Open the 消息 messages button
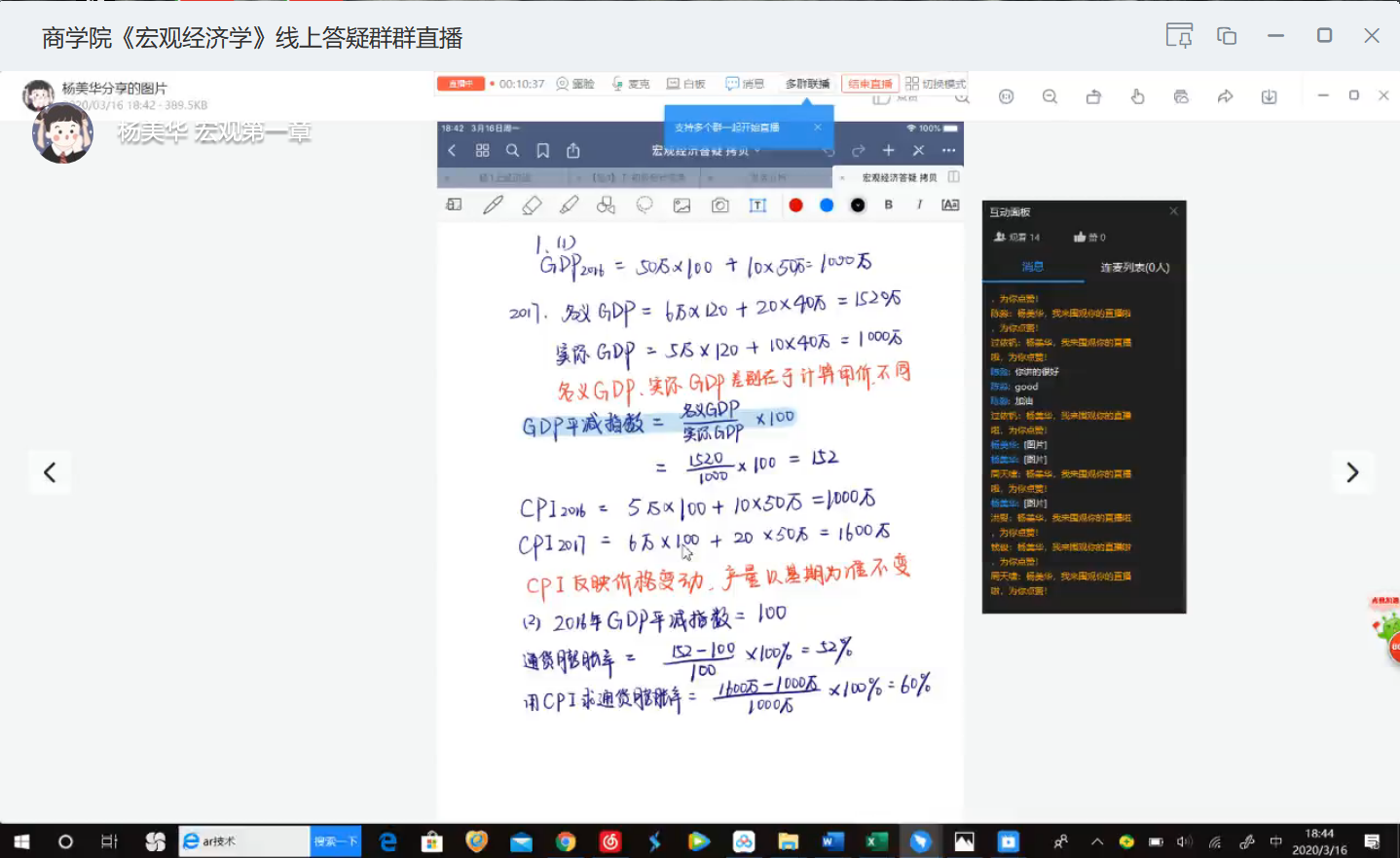The width and height of the screenshot is (1400, 858). pyautogui.click(x=745, y=84)
